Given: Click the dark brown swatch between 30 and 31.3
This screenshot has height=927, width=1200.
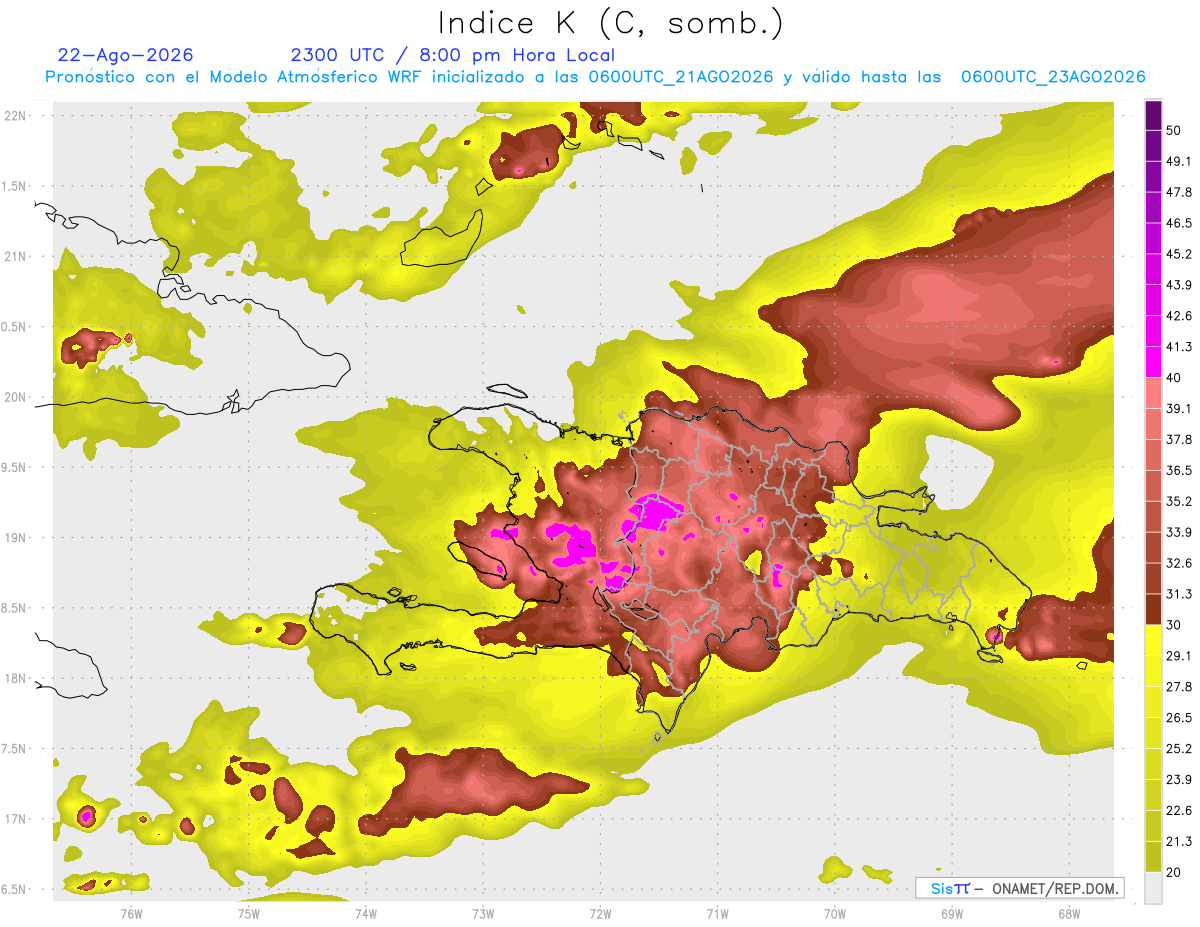Looking at the screenshot, I should [x=1153, y=610].
